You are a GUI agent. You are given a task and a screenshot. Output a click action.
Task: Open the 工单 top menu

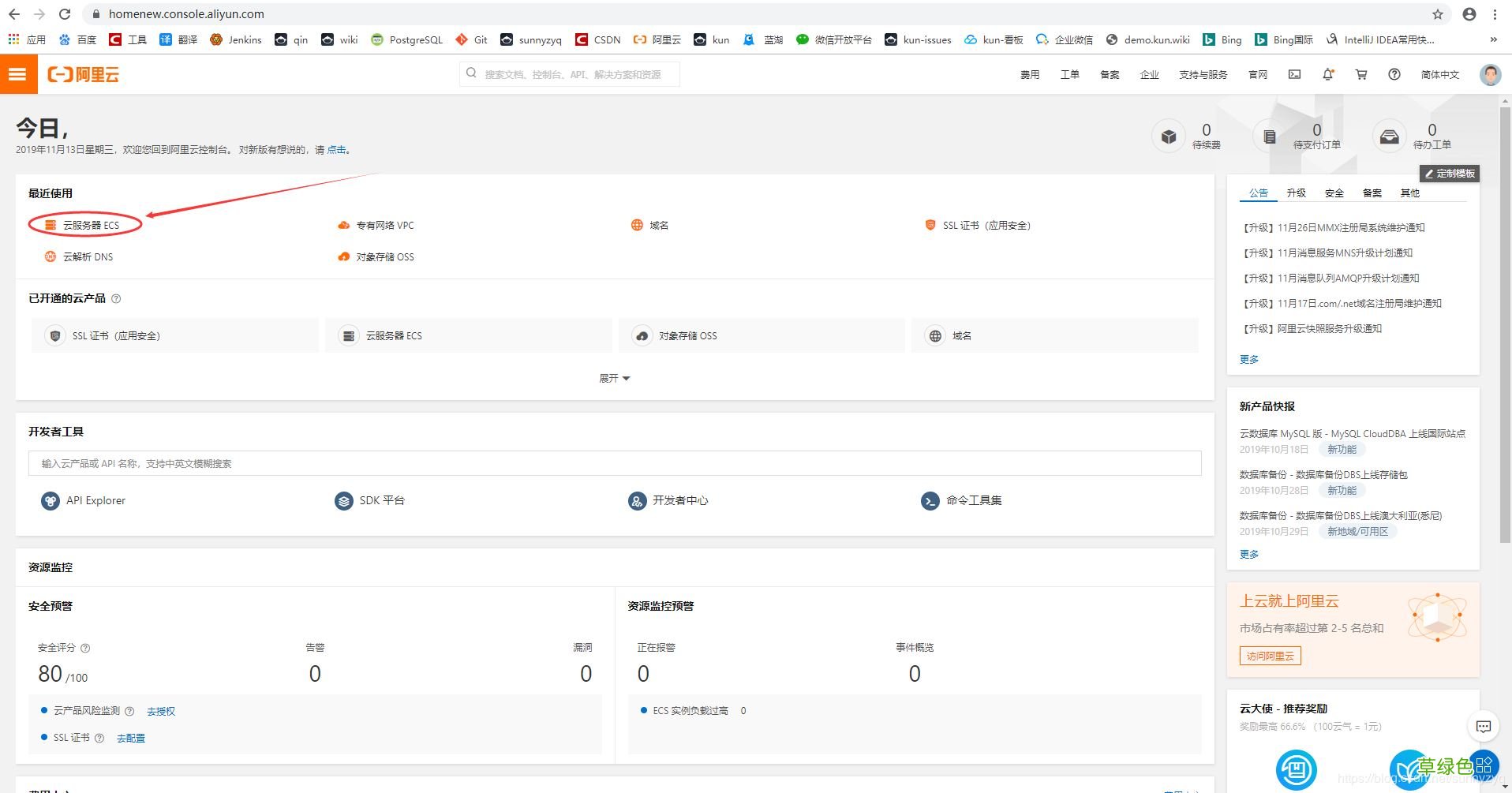[1069, 74]
